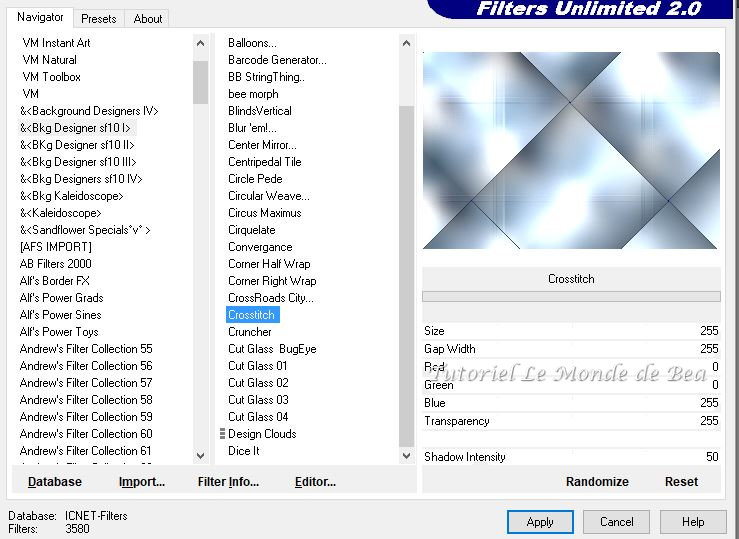Select Cirquelate filter
Image resolution: width=739 pixels, height=539 pixels.
(x=252, y=230)
